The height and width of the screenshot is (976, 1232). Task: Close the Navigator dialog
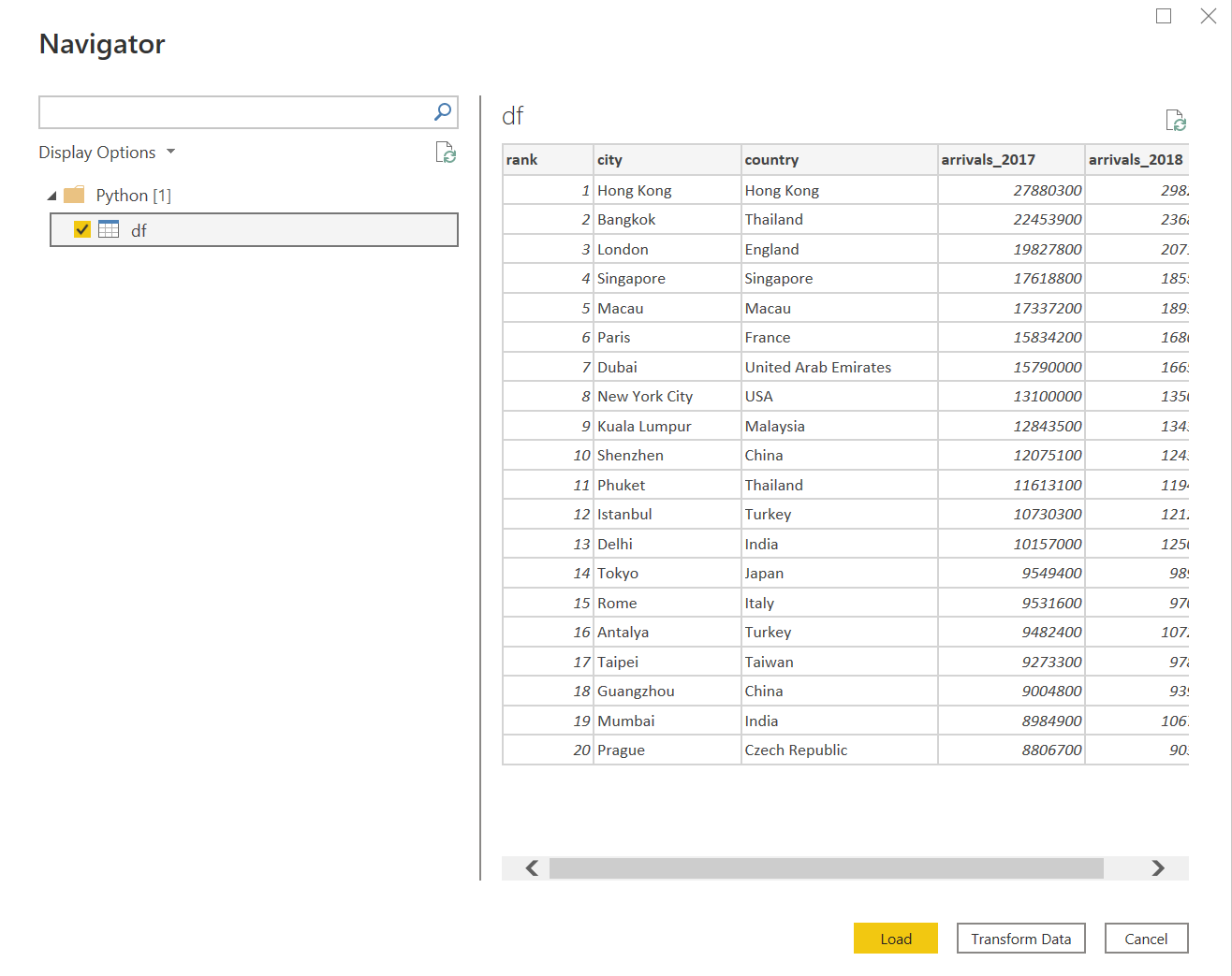click(x=1209, y=16)
